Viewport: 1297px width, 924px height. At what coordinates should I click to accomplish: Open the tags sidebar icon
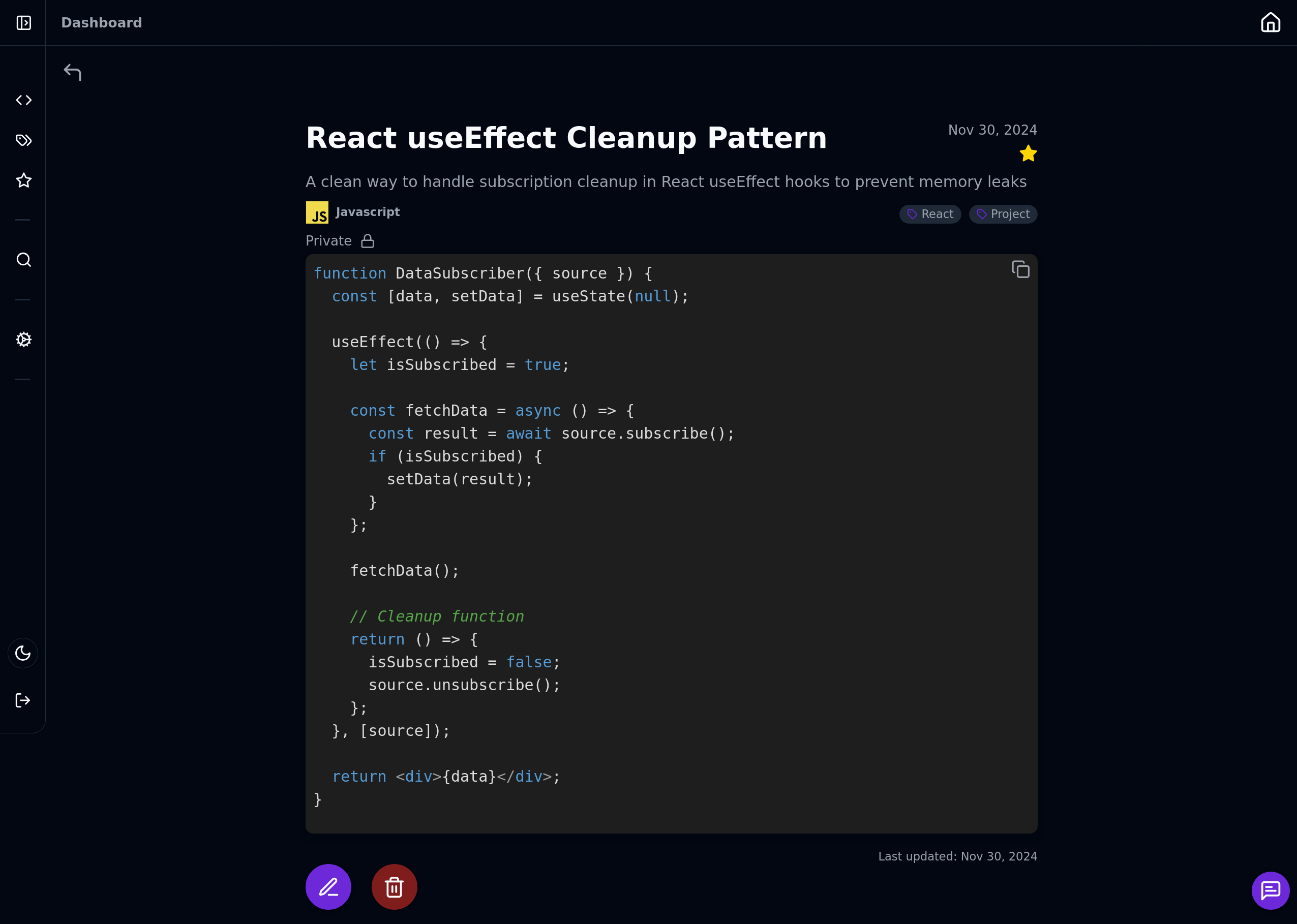[23, 140]
